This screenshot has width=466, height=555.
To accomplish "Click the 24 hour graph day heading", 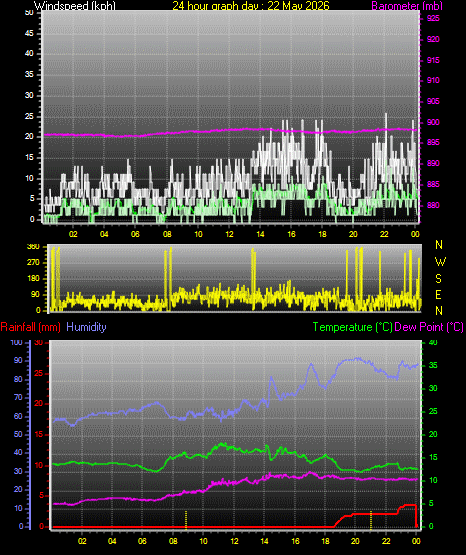I will click(251, 6).
